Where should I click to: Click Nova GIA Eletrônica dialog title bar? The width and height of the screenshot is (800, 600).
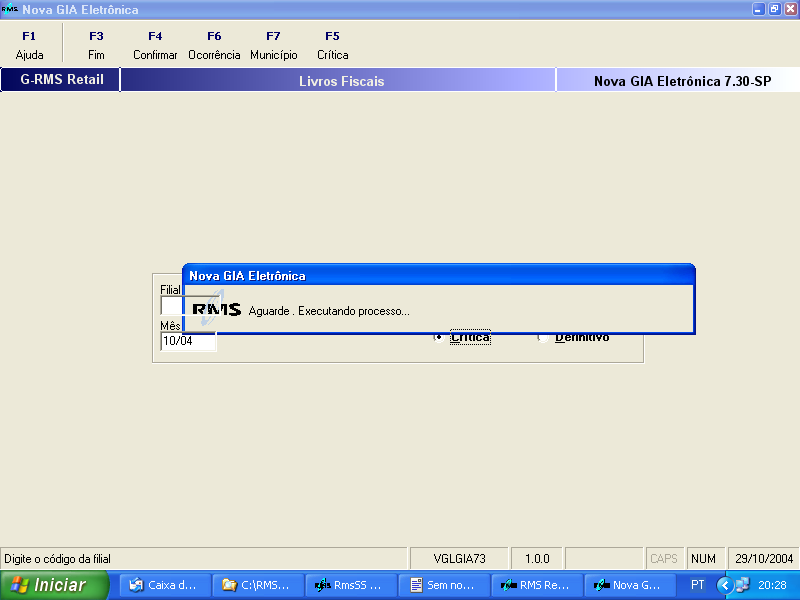pyautogui.click(x=439, y=276)
